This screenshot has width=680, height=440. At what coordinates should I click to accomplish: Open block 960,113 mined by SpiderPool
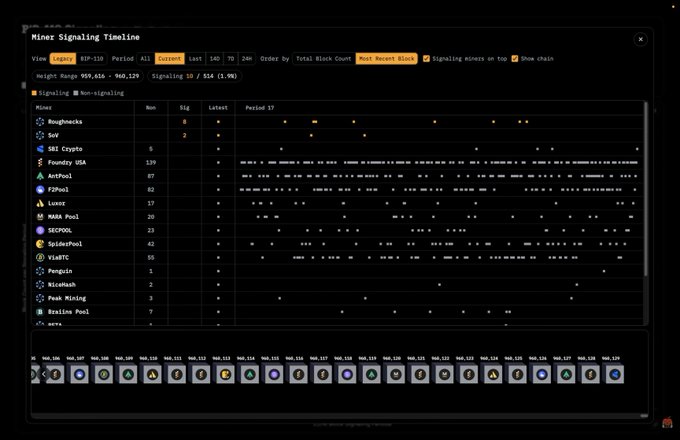tap(225, 375)
